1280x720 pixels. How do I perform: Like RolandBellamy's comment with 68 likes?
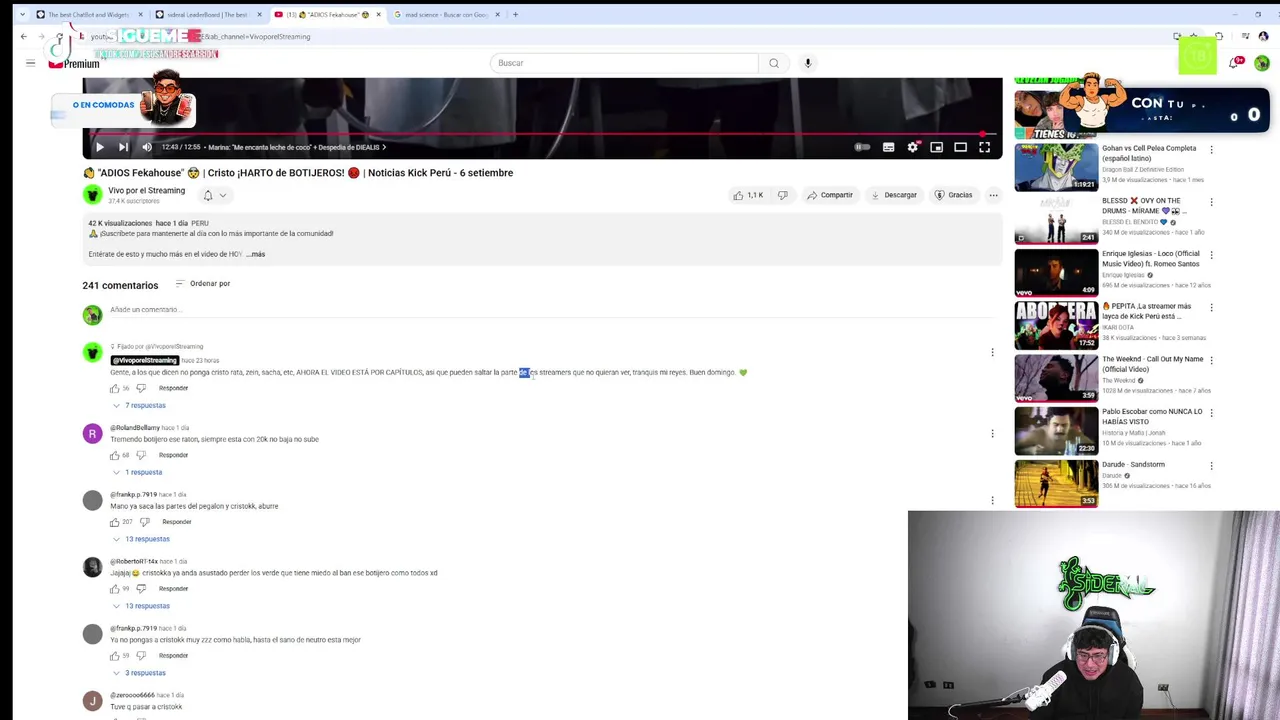[114, 455]
